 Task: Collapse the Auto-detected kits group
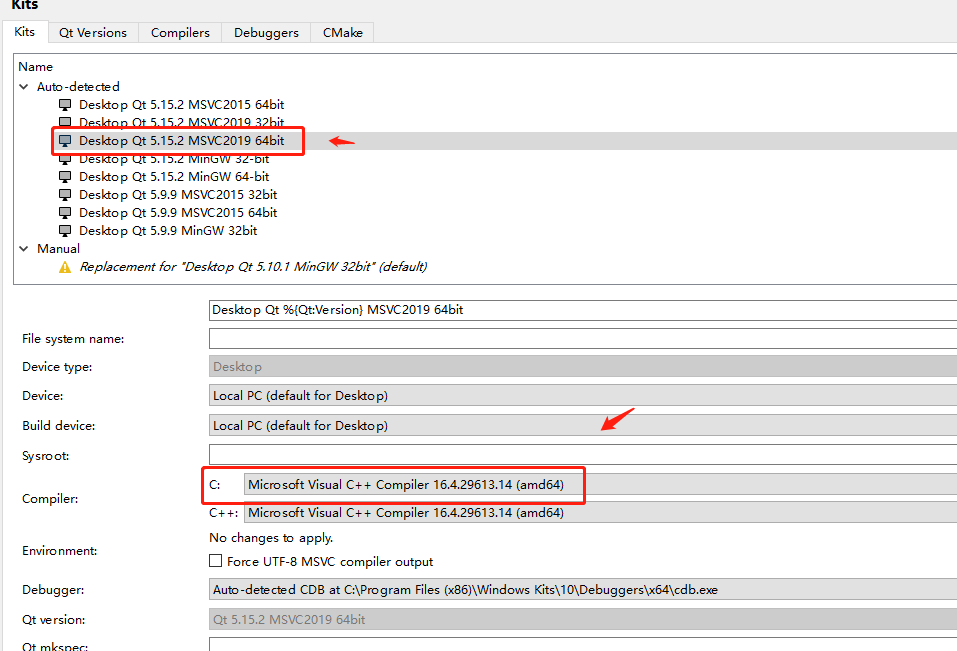[x=24, y=87]
